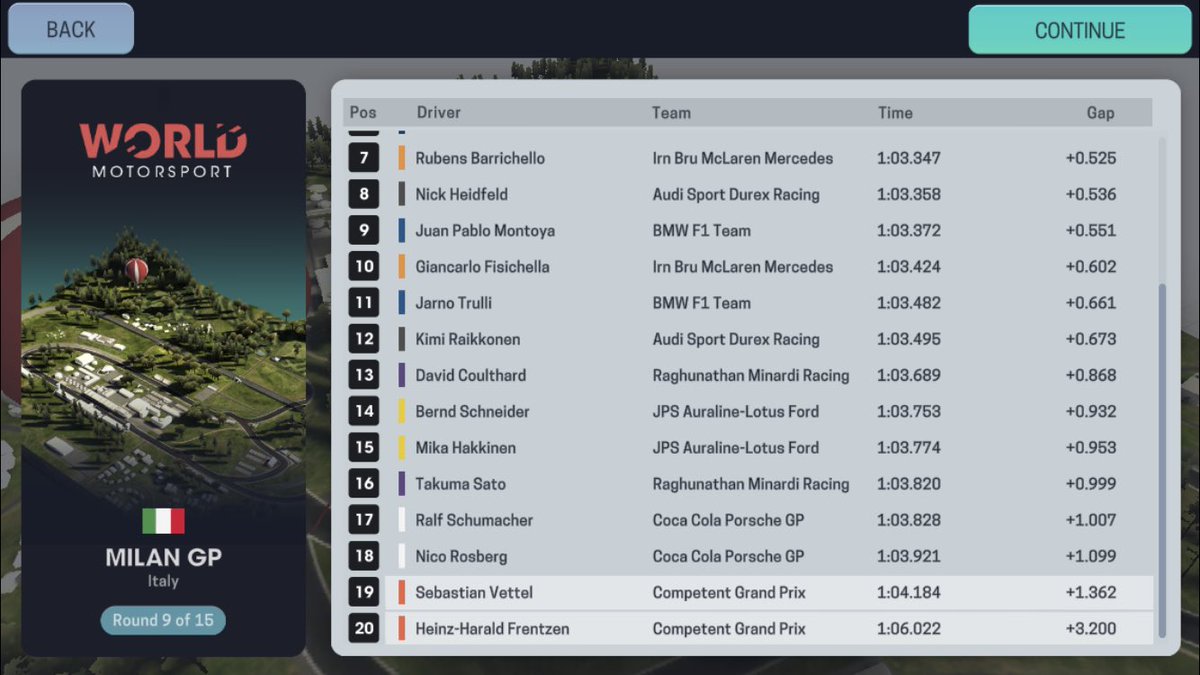Select driver Bernd Schneider
Image resolution: width=1200 pixels, height=675 pixels.
pyautogui.click(x=473, y=411)
